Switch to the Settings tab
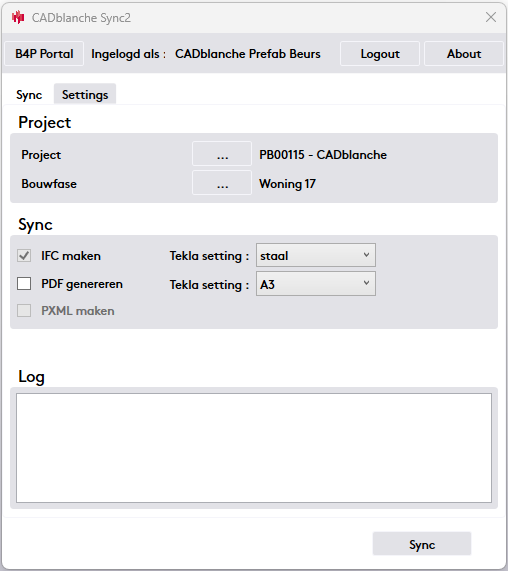508x571 pixels. tap(85, 95)
